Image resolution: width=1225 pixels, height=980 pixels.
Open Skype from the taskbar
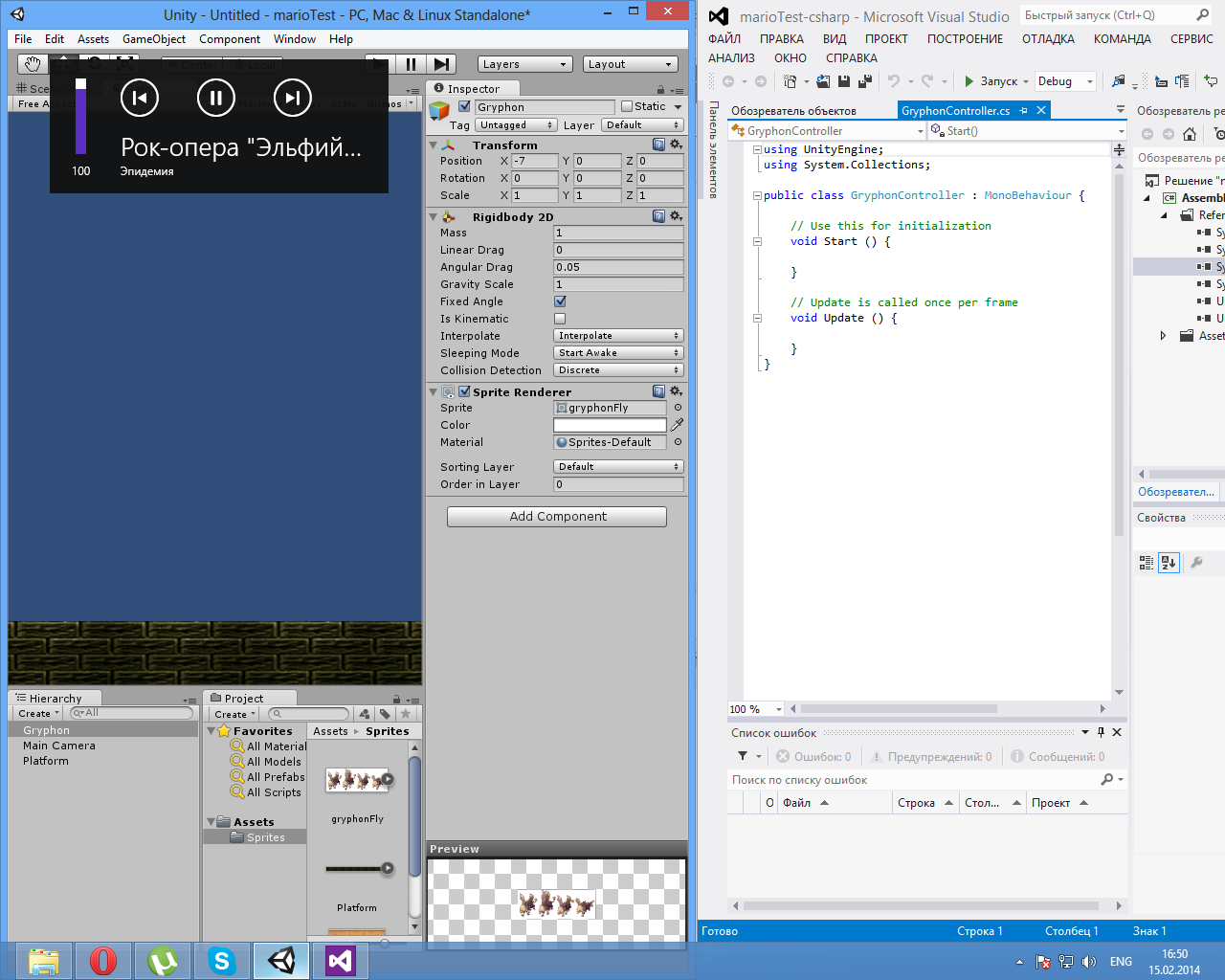tap(222, 961)
